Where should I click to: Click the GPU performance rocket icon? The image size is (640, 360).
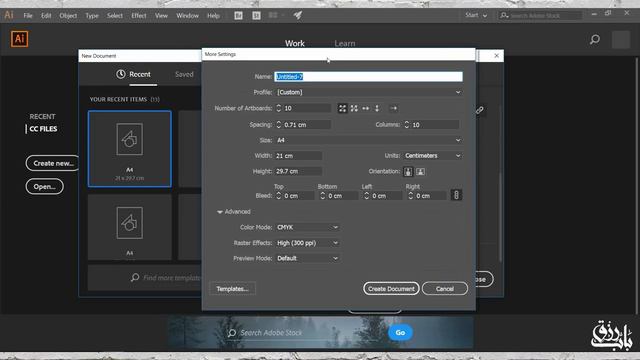coord(298,16)
